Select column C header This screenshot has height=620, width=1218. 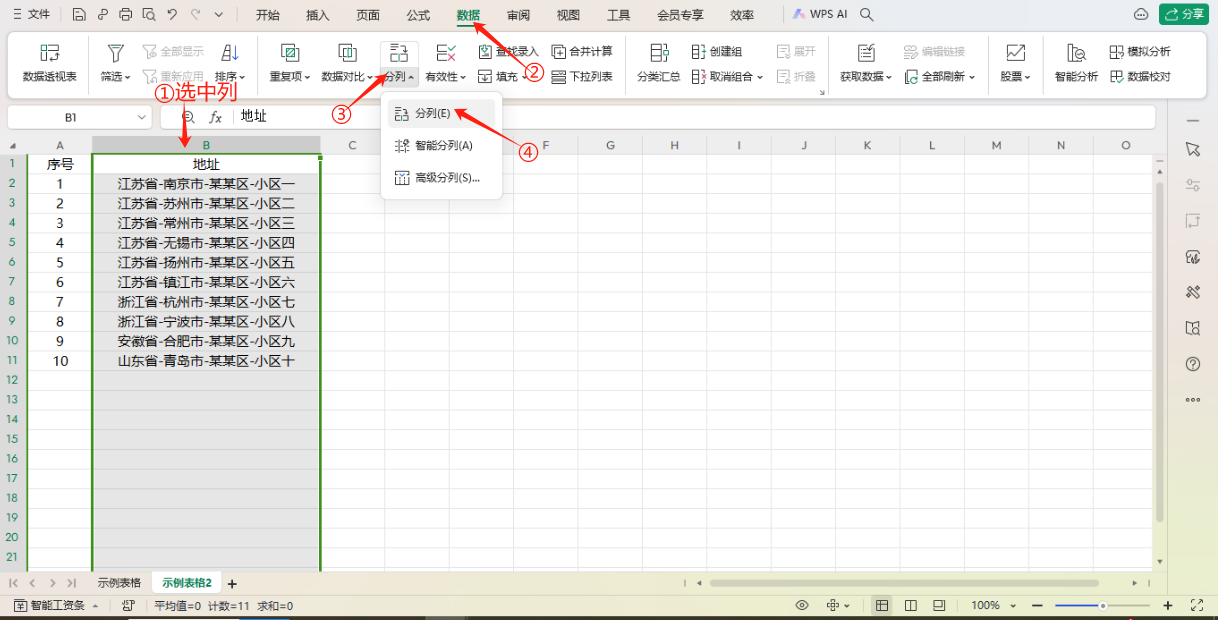353,146
